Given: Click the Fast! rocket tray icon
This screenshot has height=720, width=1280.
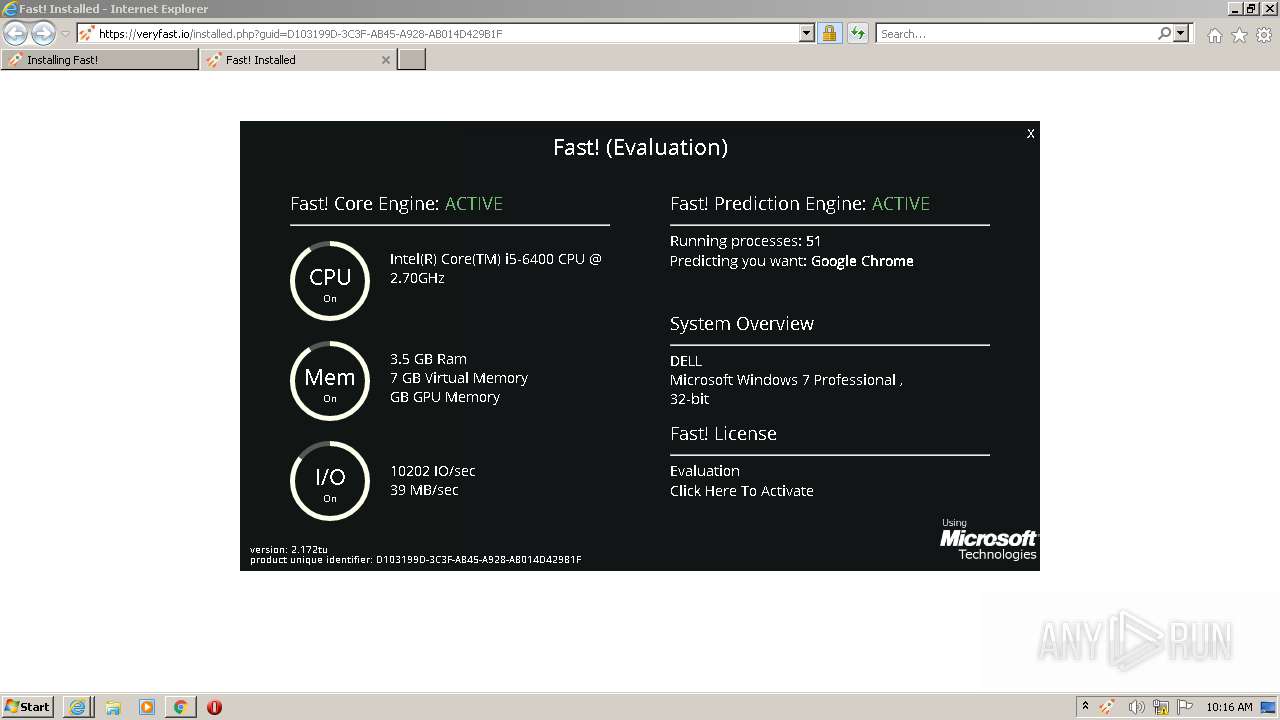Looking at the screenshot, I should point(1107,707).
